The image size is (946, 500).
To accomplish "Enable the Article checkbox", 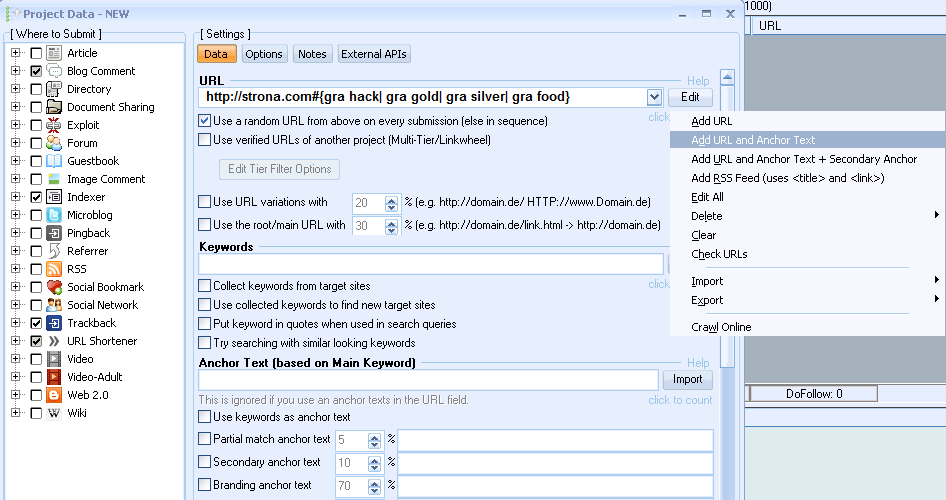I will pos(36,53).
